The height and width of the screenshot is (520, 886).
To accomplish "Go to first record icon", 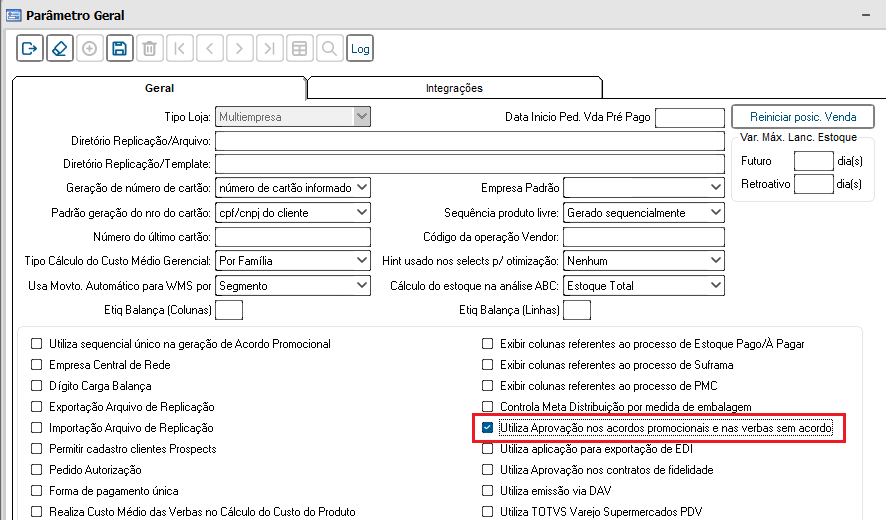I will [180, 49].
